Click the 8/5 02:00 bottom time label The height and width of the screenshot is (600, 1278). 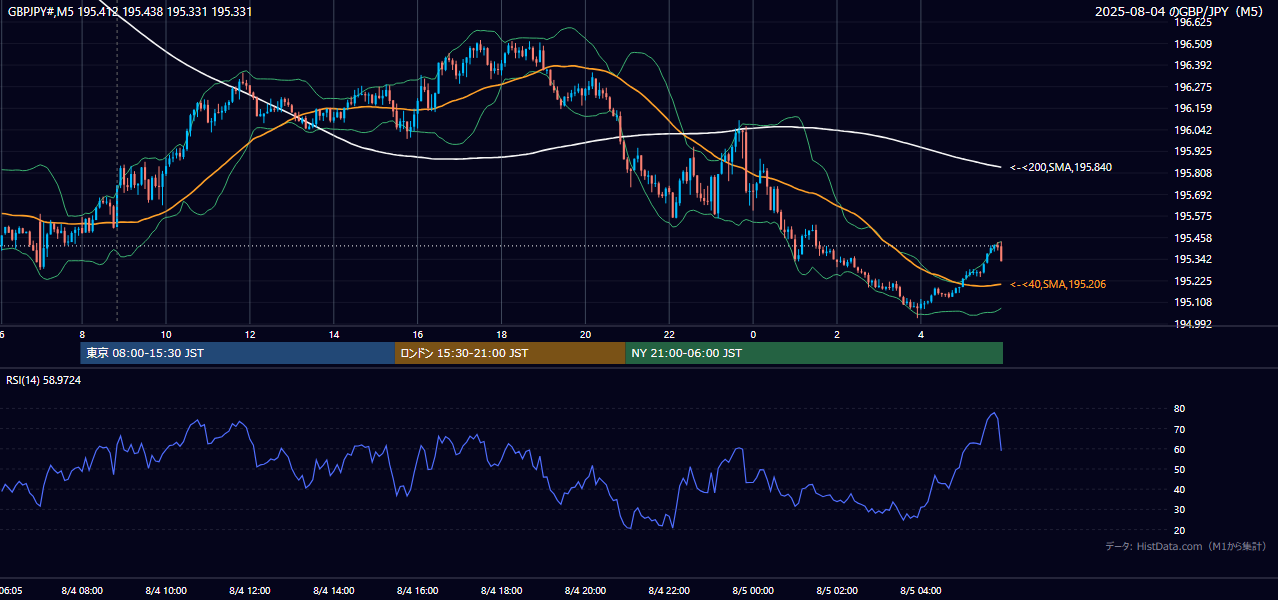click(838, 591)
